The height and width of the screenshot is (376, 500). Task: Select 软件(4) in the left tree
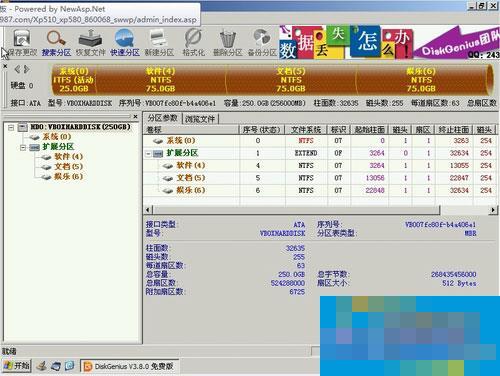point(68,157)
